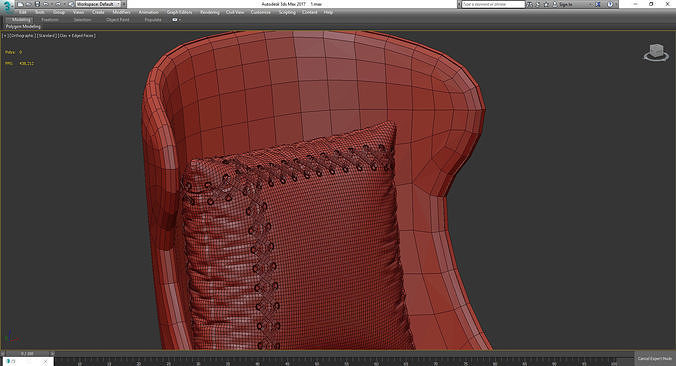Click the keyword search input field
Screen dimensions: 676x366
click(493, 4)
